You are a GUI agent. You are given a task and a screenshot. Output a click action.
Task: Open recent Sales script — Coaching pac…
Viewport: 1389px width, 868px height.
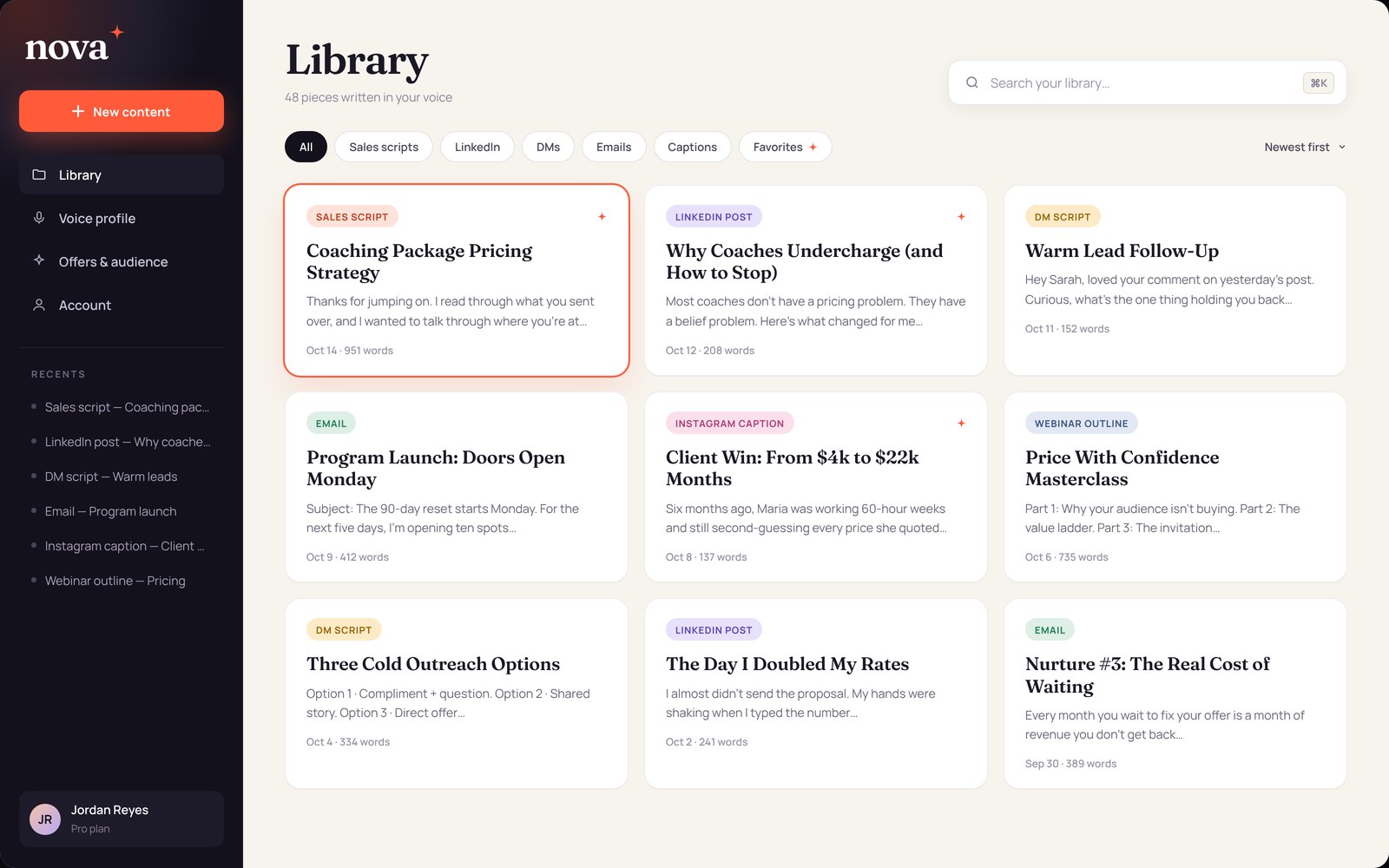(x=122, y=407)
